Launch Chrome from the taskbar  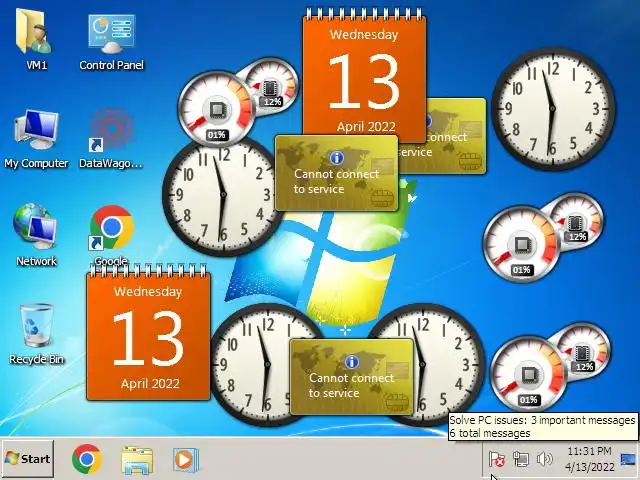pos(87,459)
